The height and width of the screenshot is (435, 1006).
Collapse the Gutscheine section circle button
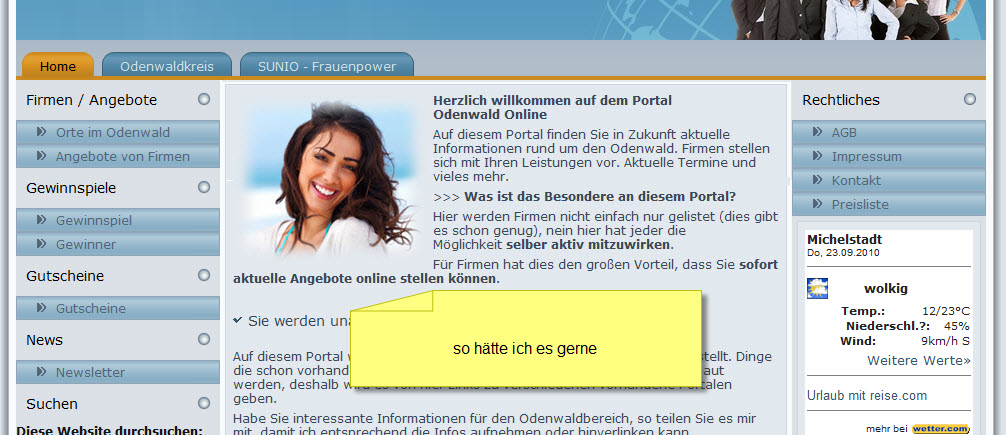(x=204, y=275)
